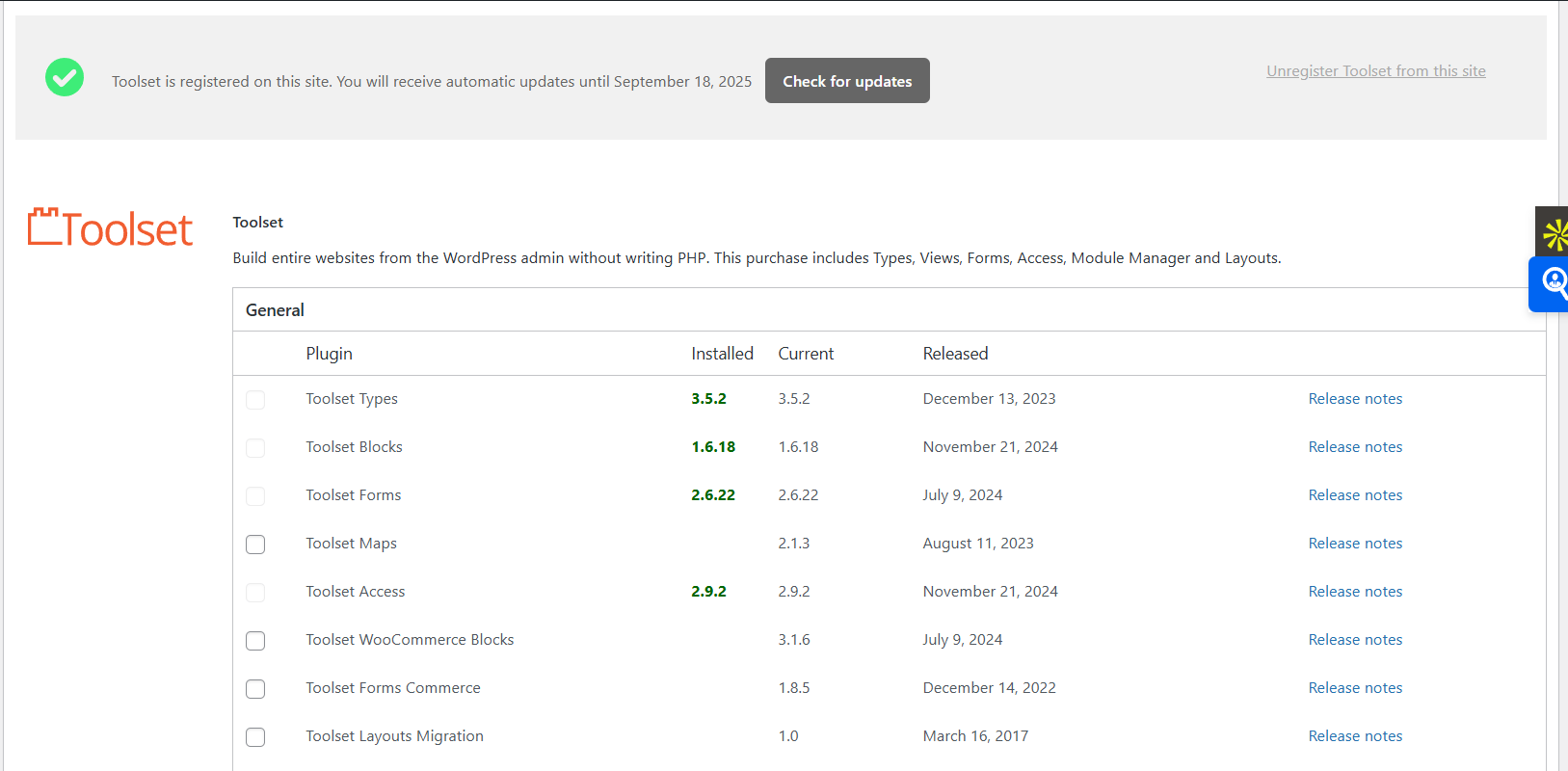The height and width of the screenshot is (771, 1568).
Task: Click the General section heading
Action: click(x=275, y=310)
